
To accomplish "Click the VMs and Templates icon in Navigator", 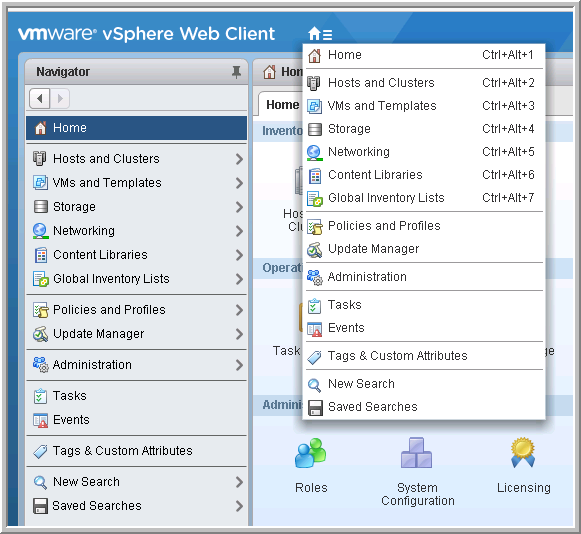I will (x=40, y=183).
